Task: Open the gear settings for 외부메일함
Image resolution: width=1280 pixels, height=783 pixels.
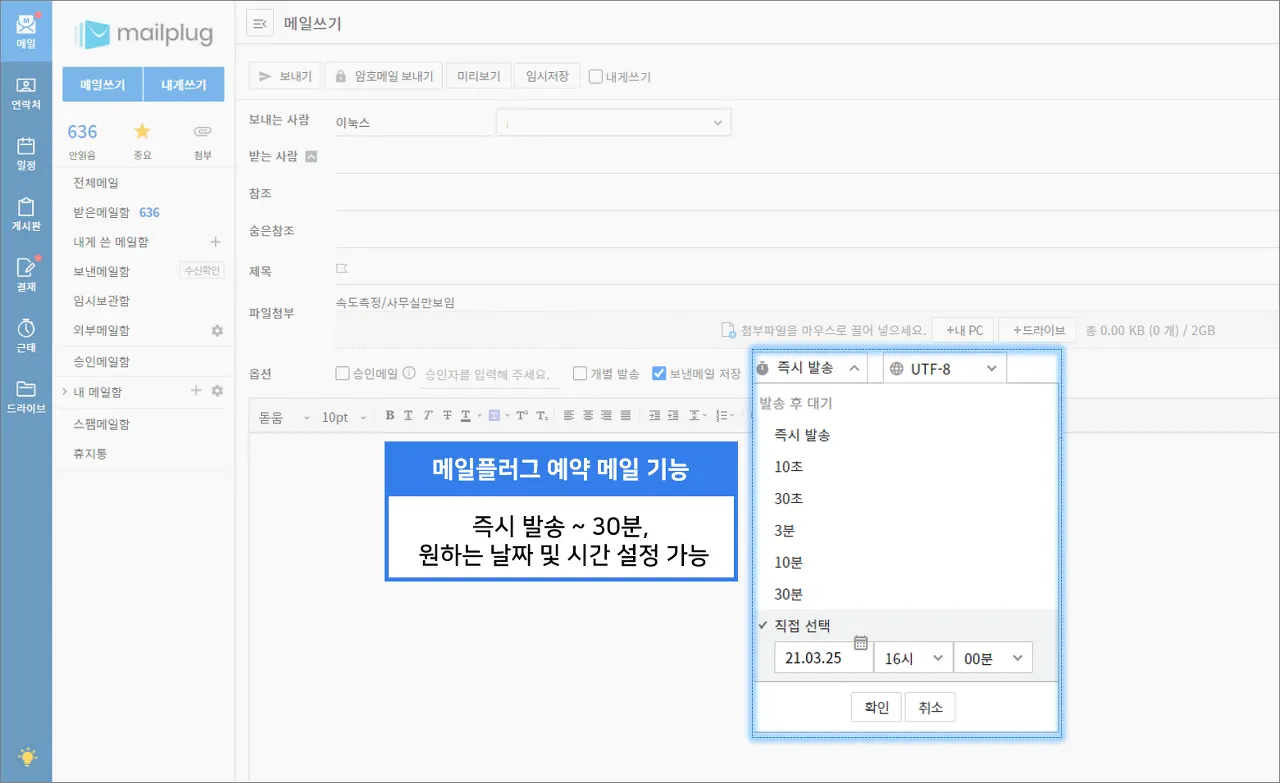Action: coord(216,330)
